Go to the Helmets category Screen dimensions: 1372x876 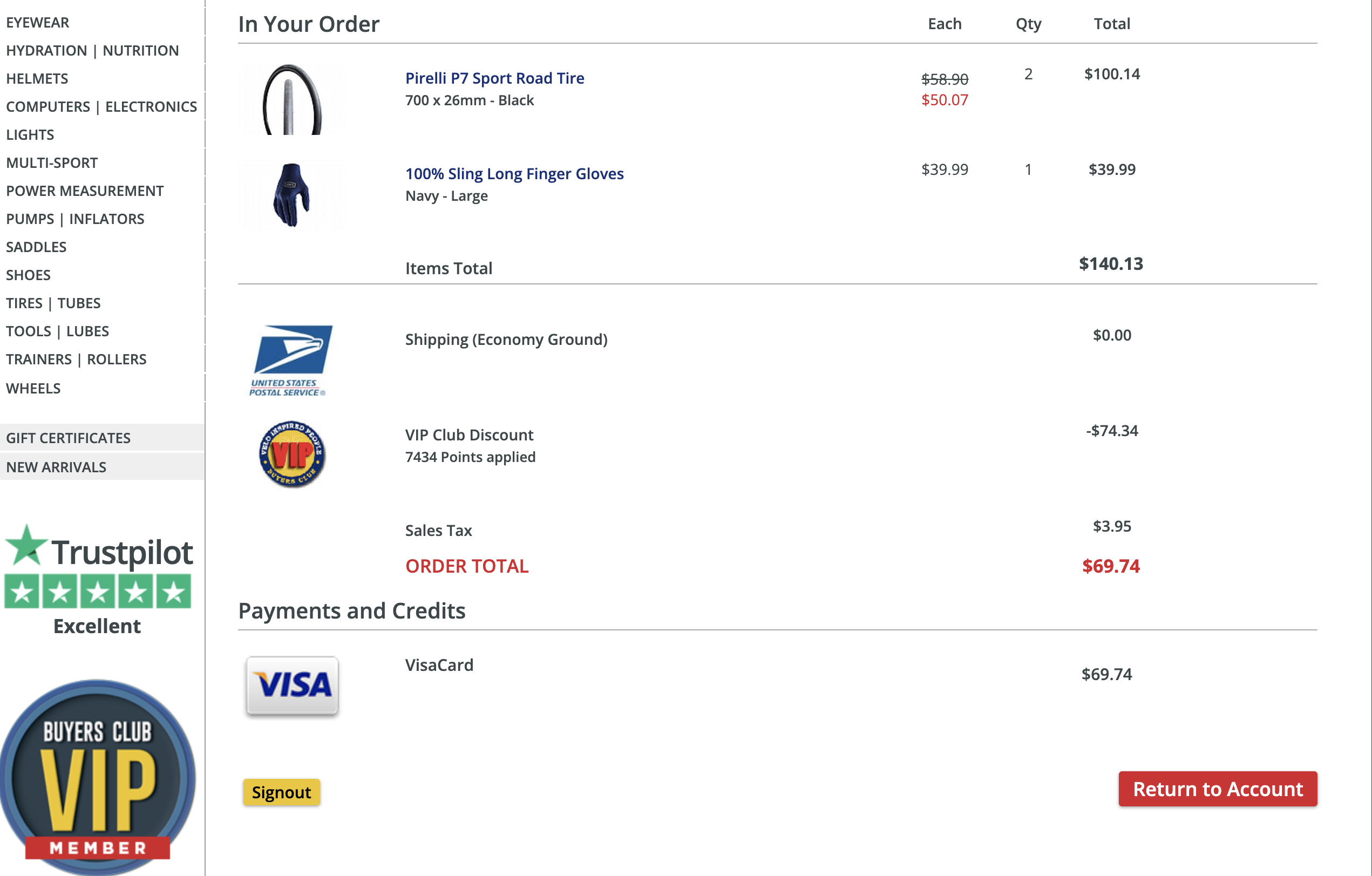37,79
